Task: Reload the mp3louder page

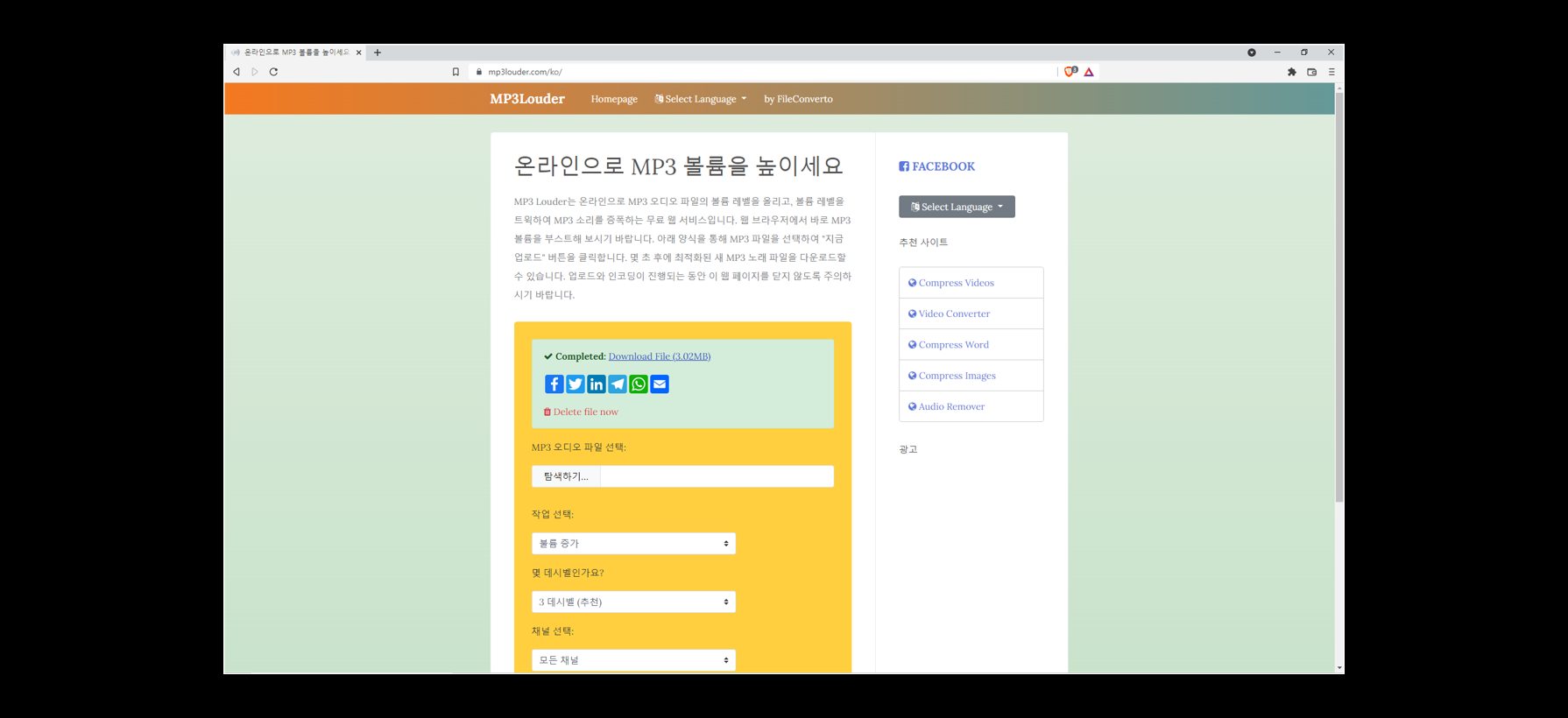Action: pyautogui.click(x=273, y=72)
